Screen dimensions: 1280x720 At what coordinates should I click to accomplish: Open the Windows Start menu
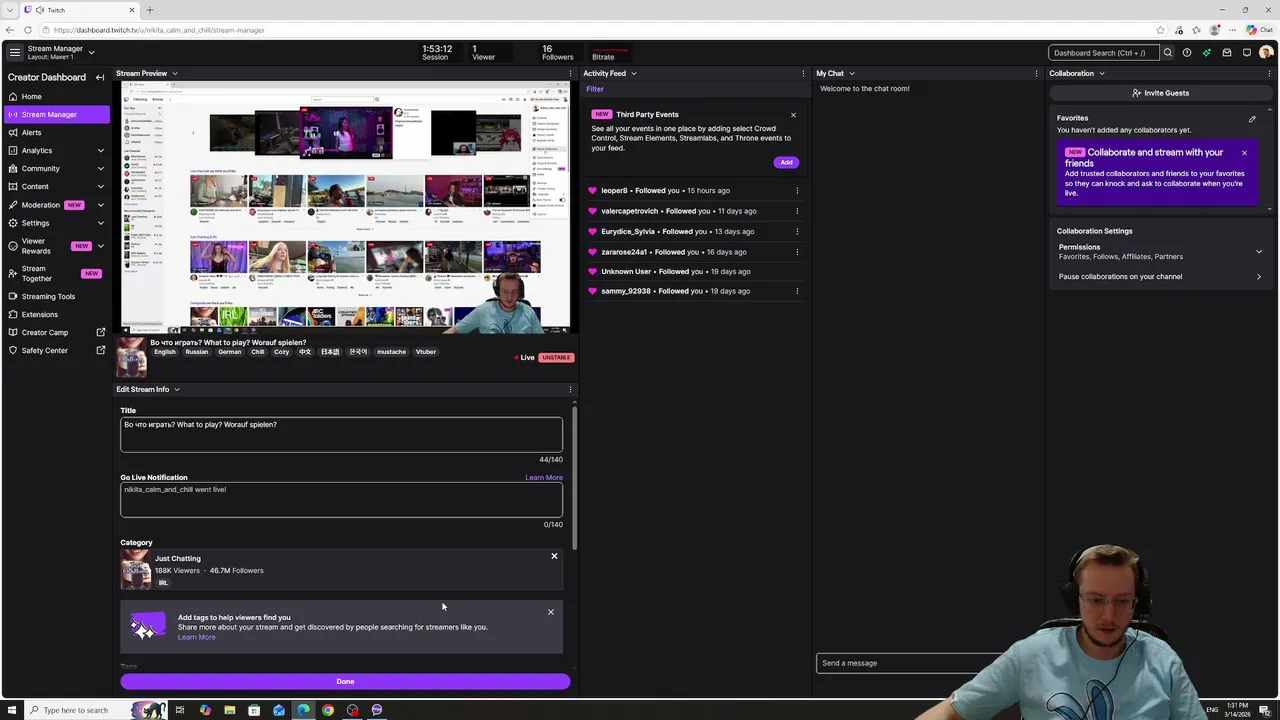point(12,710)
